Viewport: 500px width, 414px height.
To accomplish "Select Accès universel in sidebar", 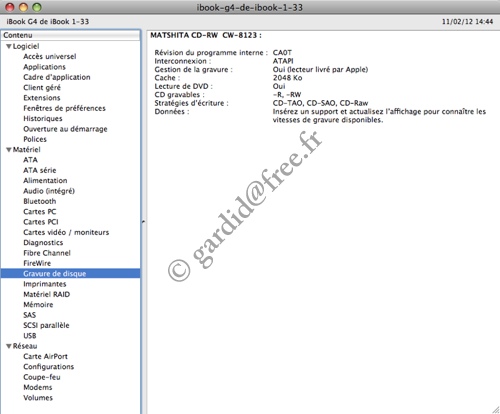I will pyautogui.click(x=50, y=56).
